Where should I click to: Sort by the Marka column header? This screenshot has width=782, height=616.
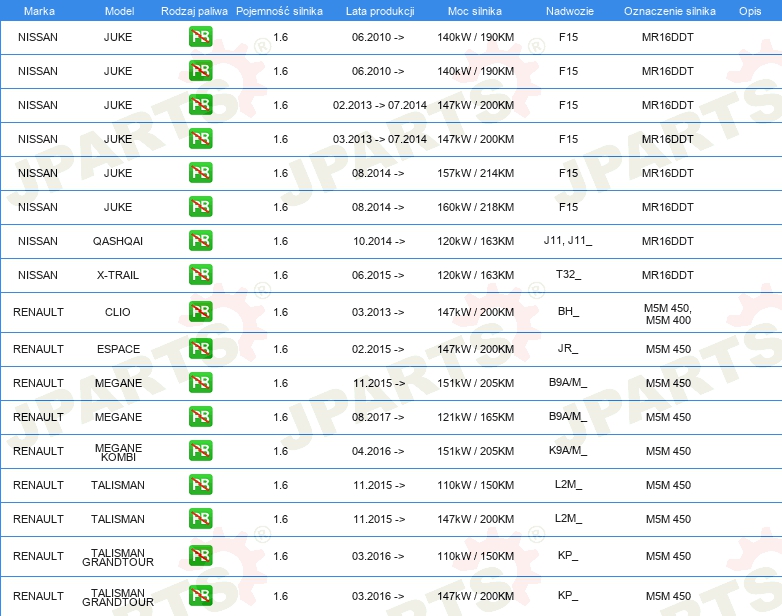(39, 11)
